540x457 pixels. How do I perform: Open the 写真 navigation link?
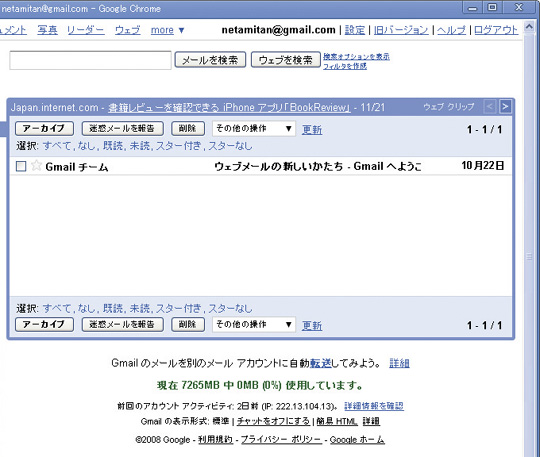(x=48, y=30)
